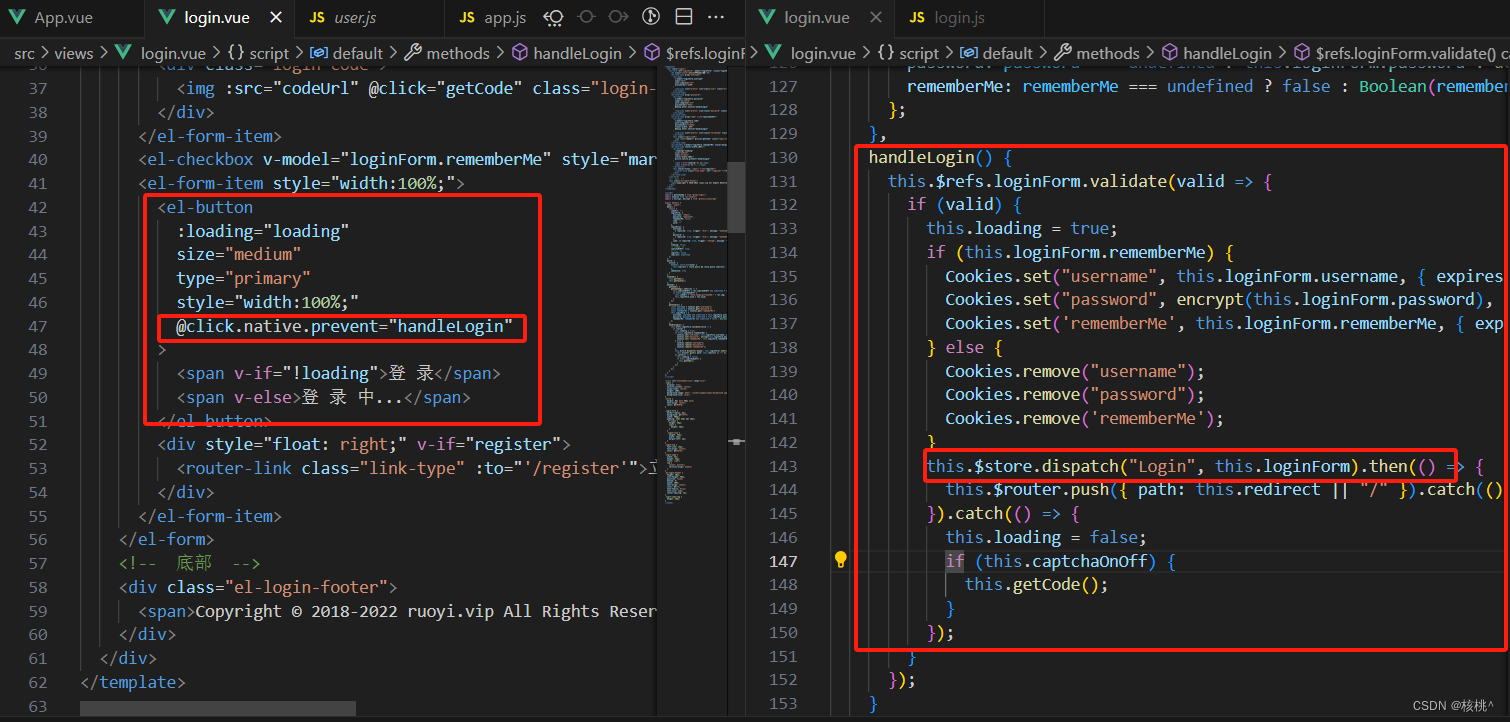Click the left editor horizontal scrollbar thumb

[x=218, y=708]
